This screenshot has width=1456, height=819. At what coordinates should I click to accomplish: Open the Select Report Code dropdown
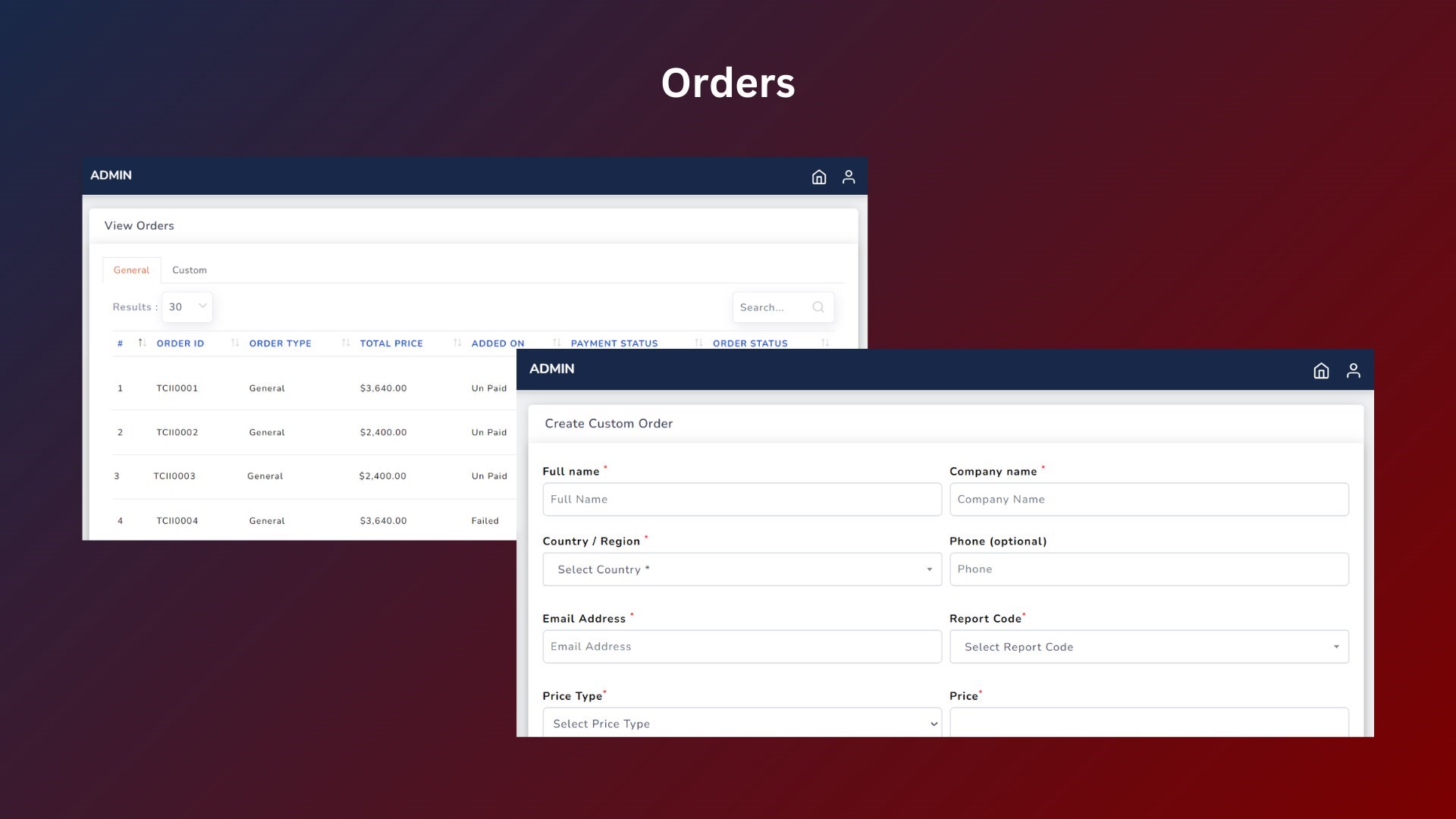point(1148,646)
